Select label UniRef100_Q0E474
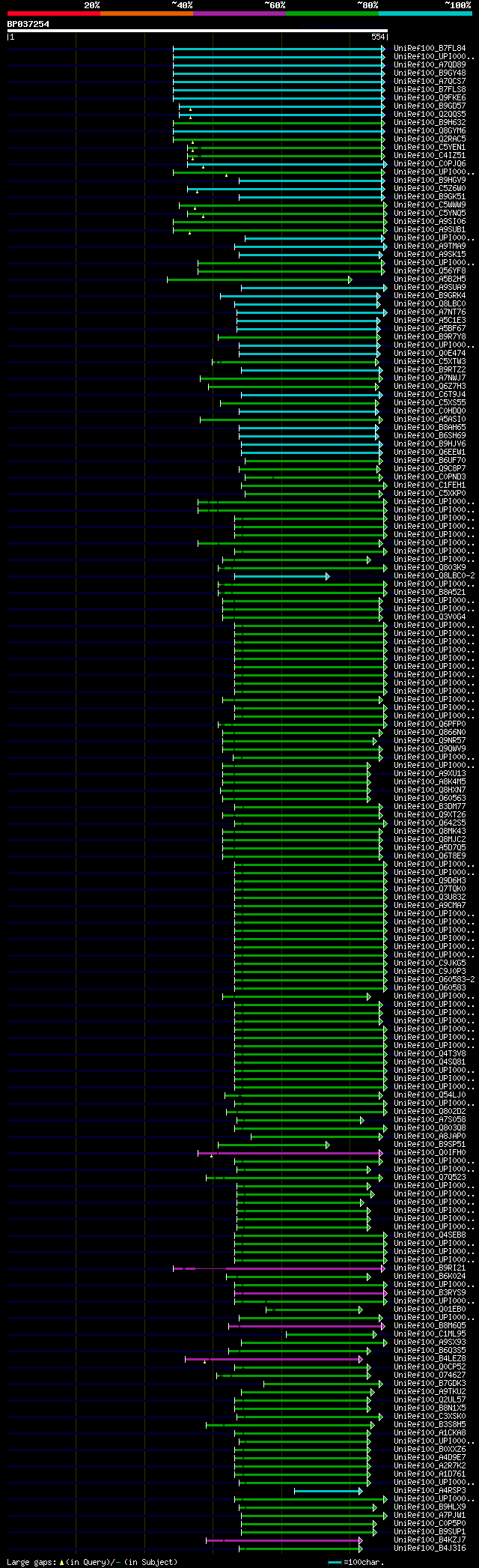This screenshot has height=1568, width=479. pyautogui.click(x=430, y=354)
